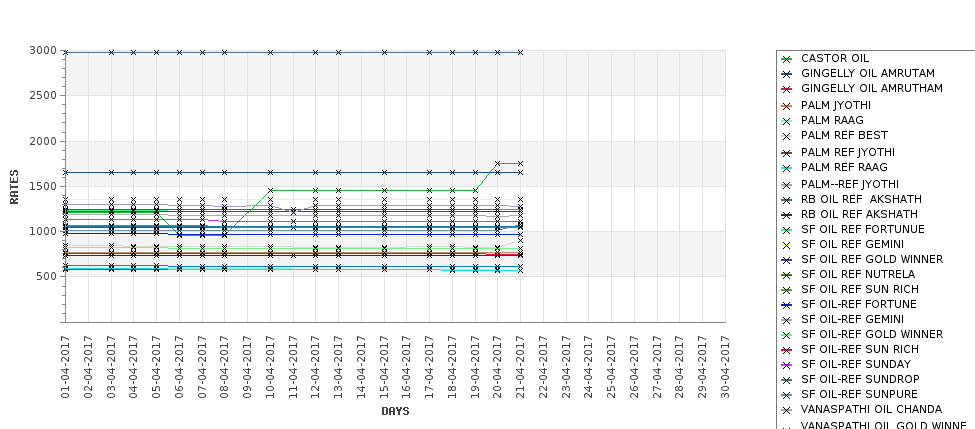Select SF OIL REF NUTRELA legend label
This screenshot has width=975, height=429.
[x=858, y=274]
